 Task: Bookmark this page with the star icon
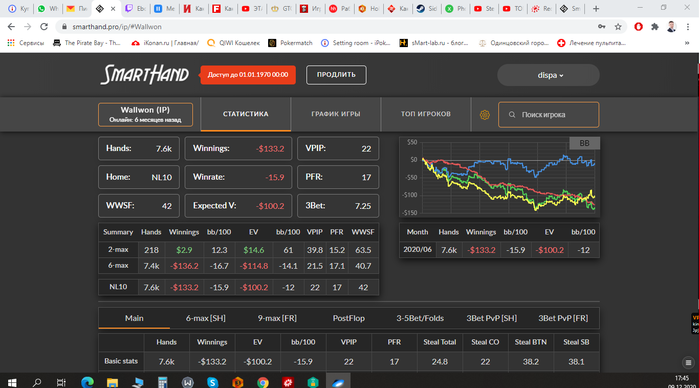[618, 27]
